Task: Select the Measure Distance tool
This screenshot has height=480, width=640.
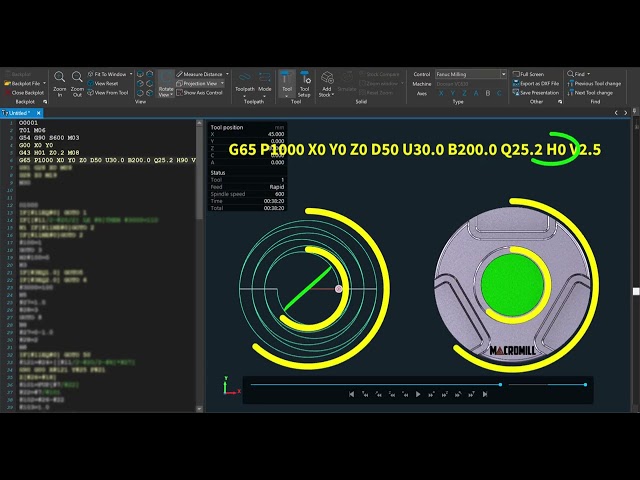Action: 200,74
